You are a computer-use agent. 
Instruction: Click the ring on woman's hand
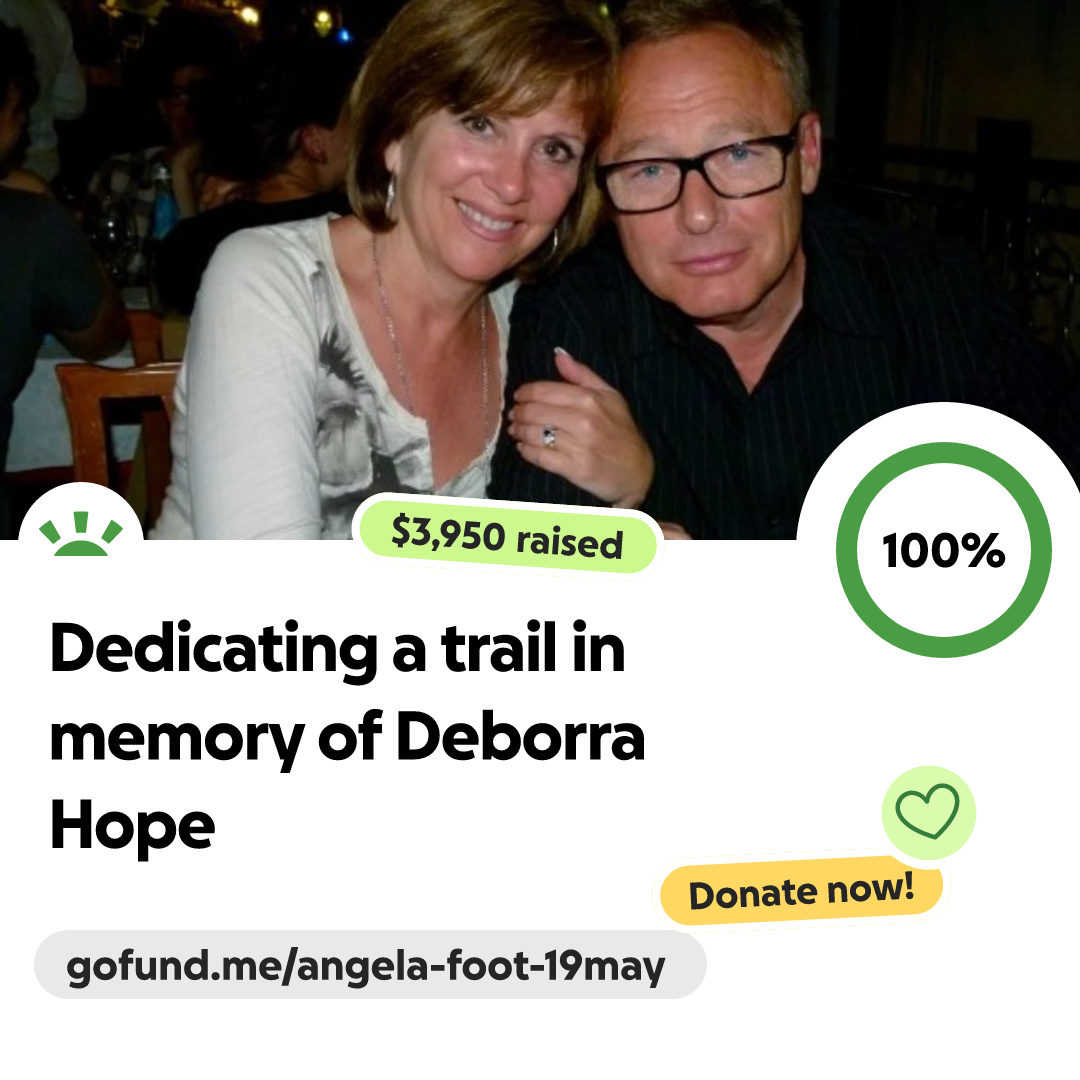[549, 436]
